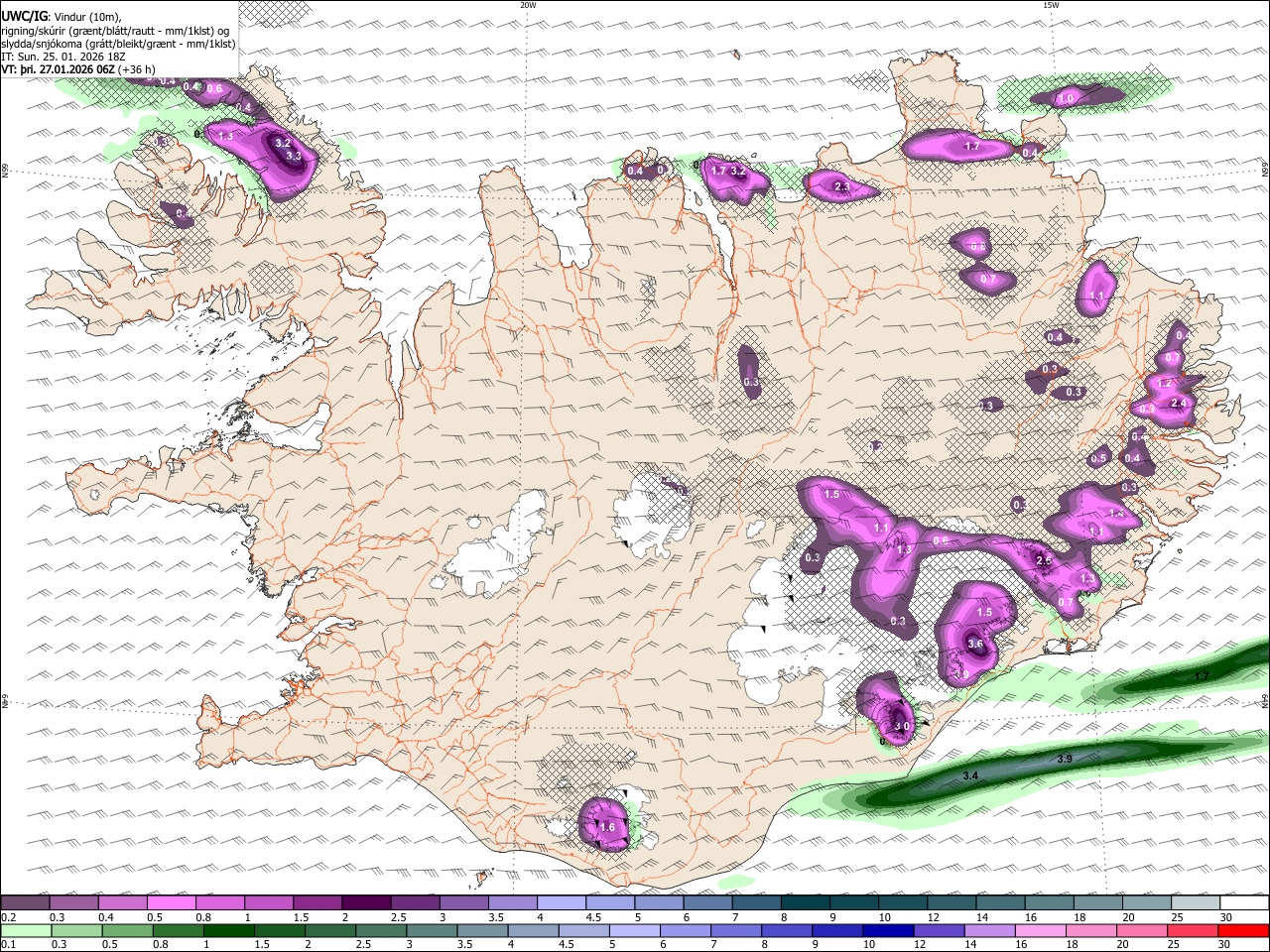Click the '0.2' label of the top legend row

(8, 917)
